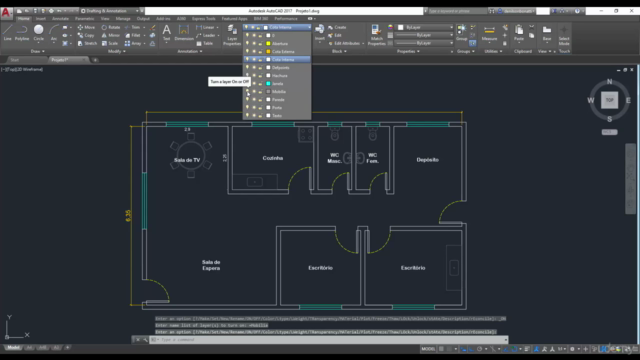640x360 pixels.
Task: Collapse the layer dropdown arrow
Action: click(x=309, y=27)
